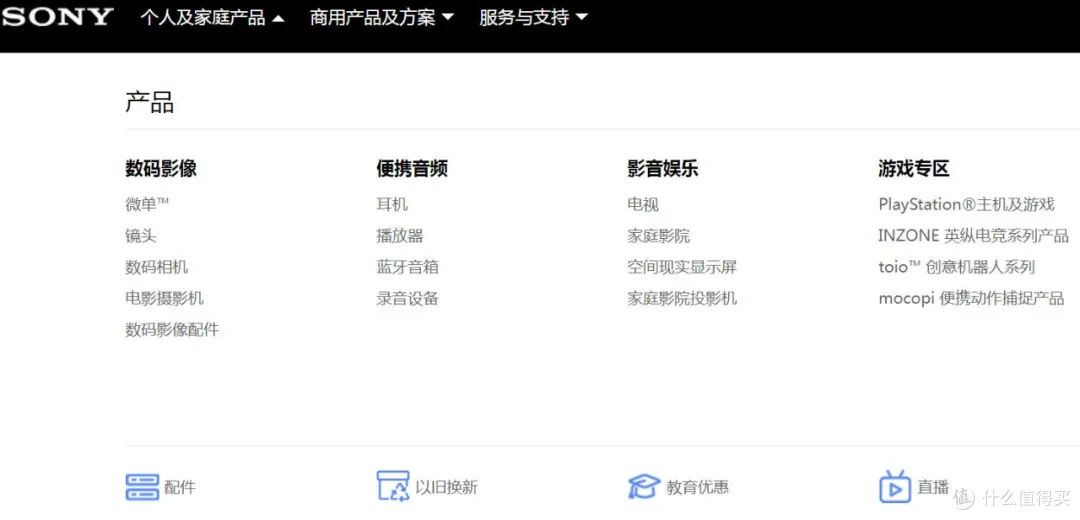Viewport: 1080px width, 520px height.
Task: Select 空间现实显示屏 link
Action: pyautogui.click(x=682, y=267)
